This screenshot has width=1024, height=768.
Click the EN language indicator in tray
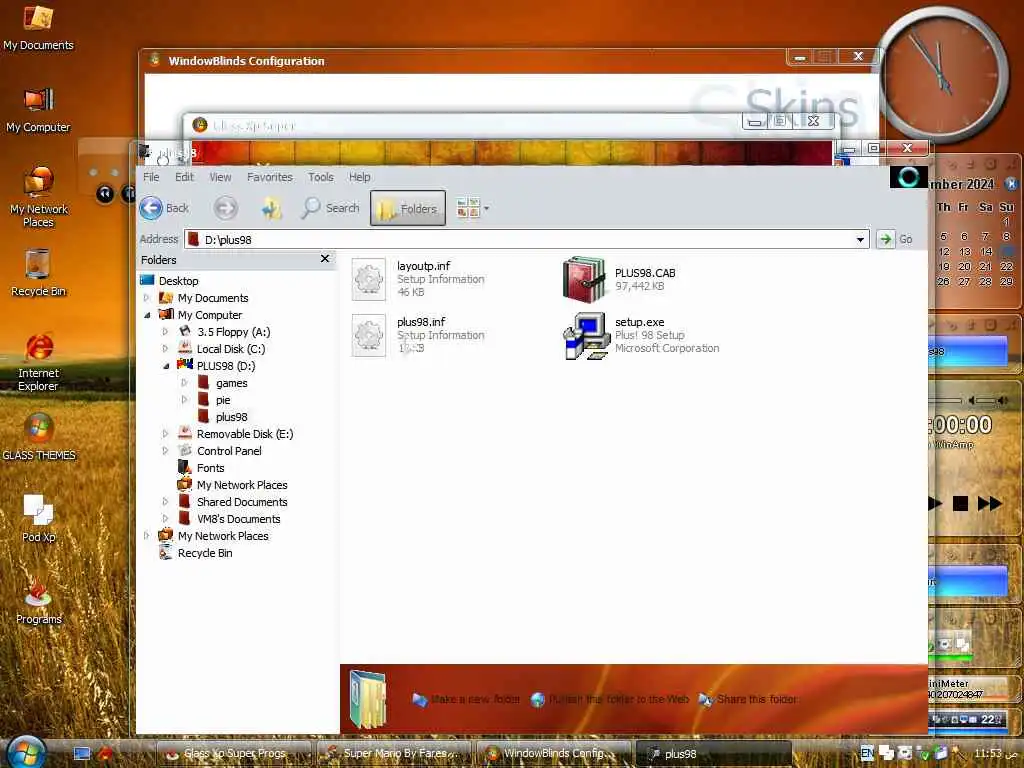(867, 753)
